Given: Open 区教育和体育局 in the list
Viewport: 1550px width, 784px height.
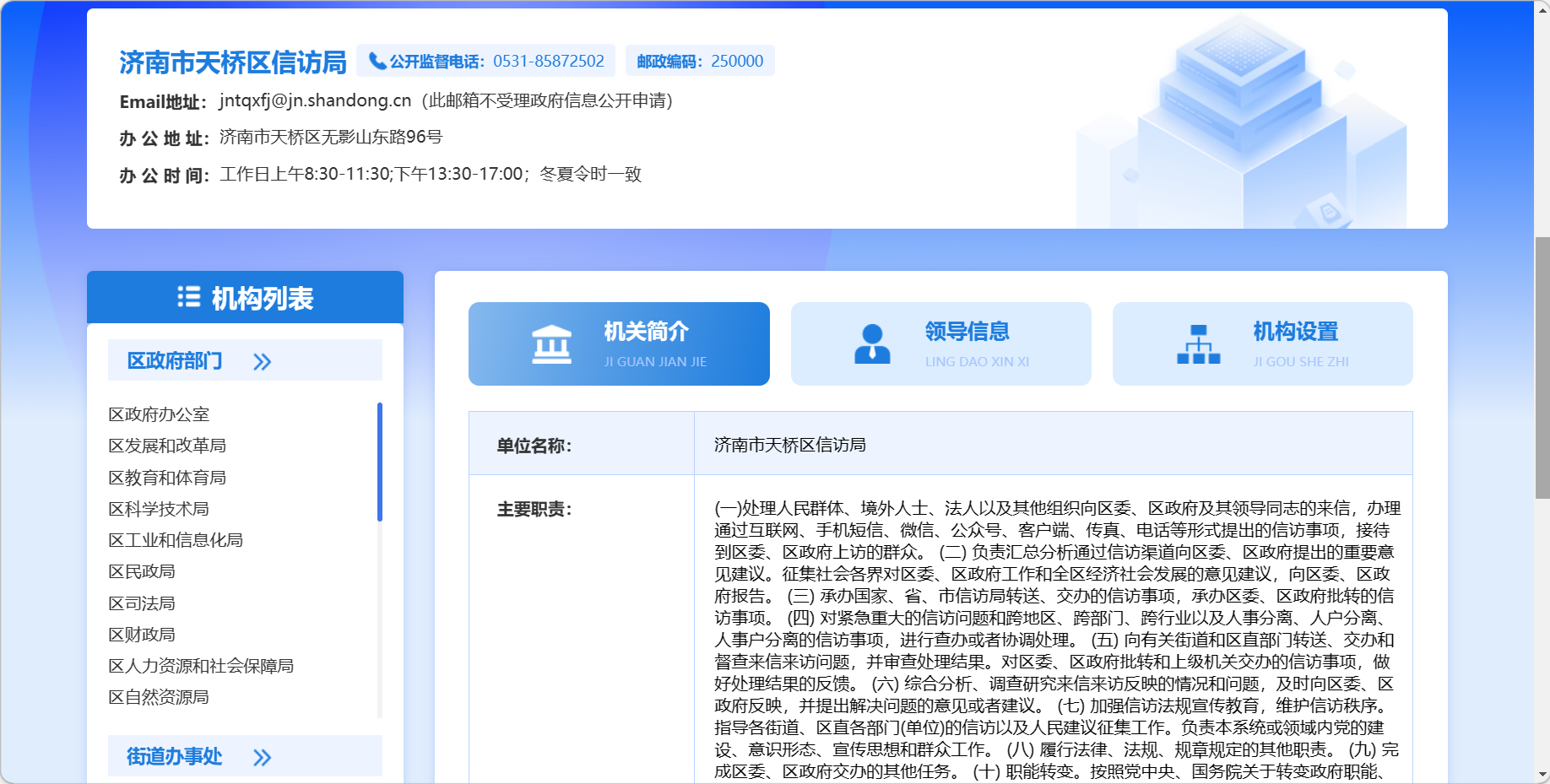Looking at the screenshot, I should pos(167,478).
